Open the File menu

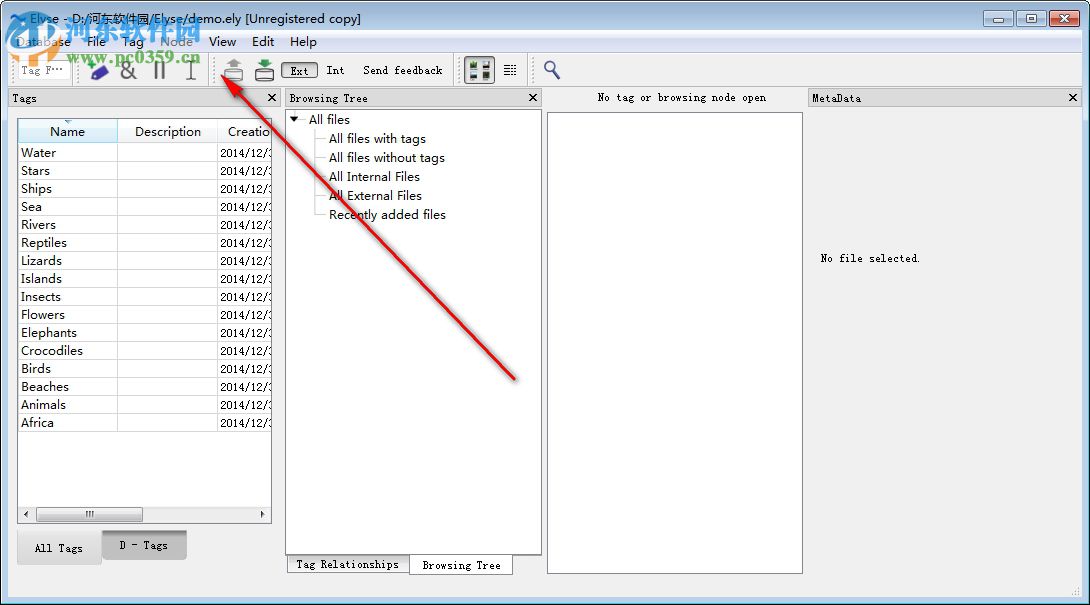(96, 42)
